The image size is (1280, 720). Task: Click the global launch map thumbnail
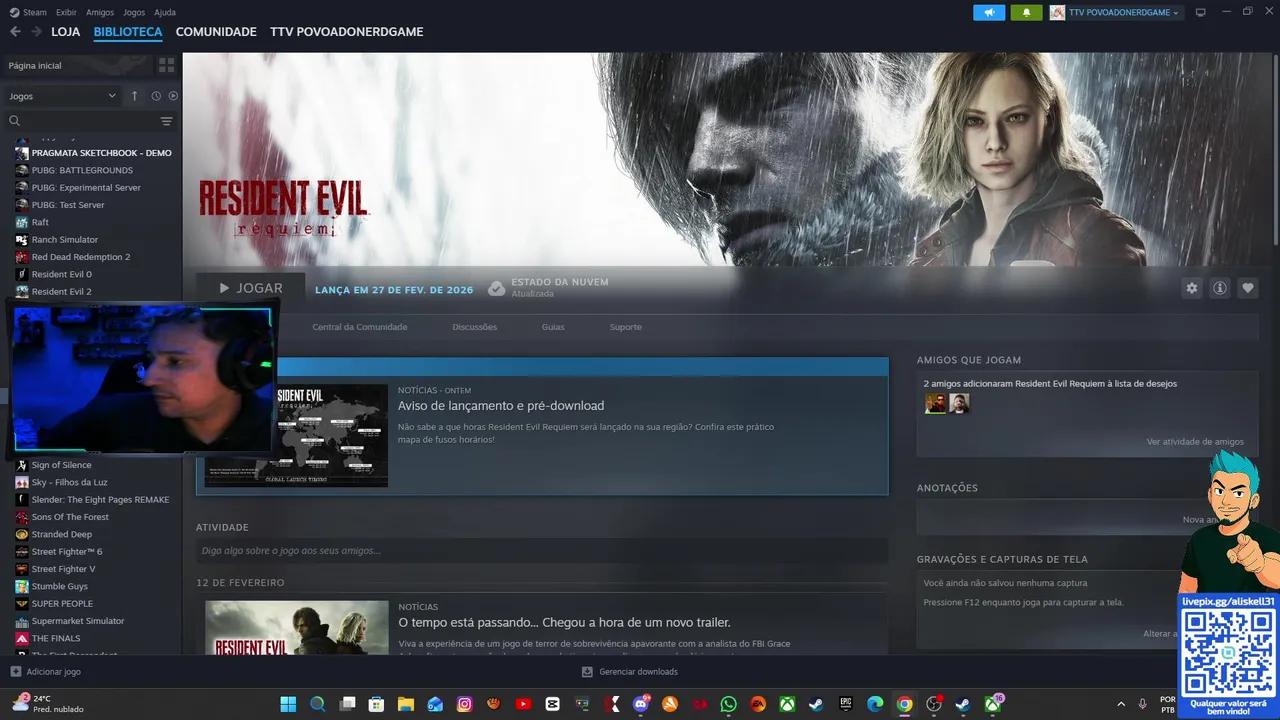(x=296, y=436)
